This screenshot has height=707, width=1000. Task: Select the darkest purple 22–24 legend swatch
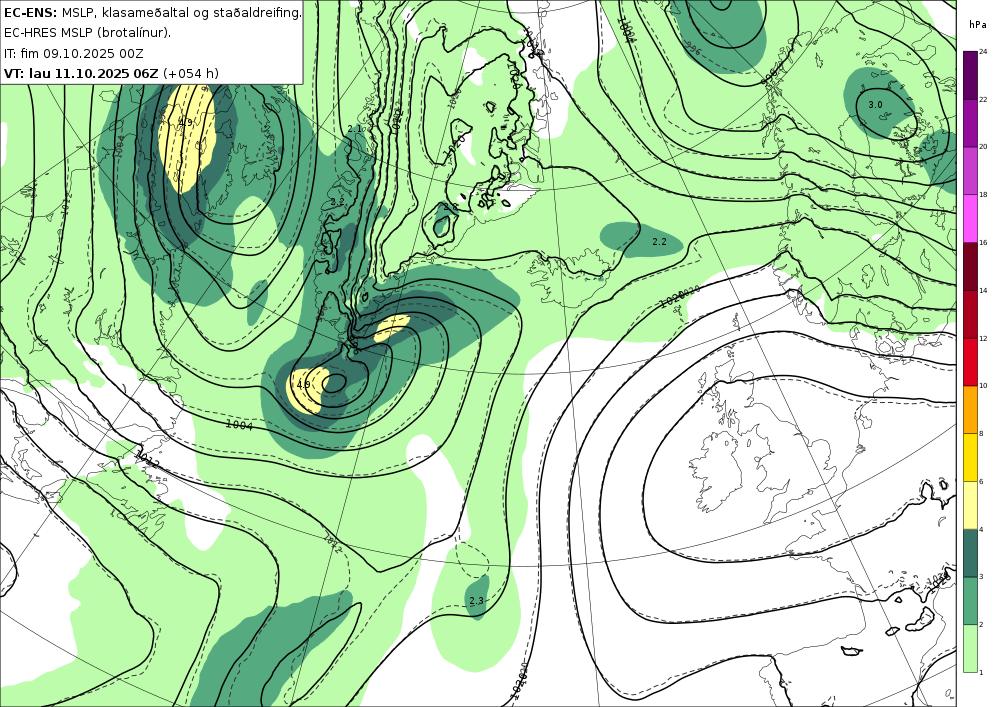click(x=970, y=75)
